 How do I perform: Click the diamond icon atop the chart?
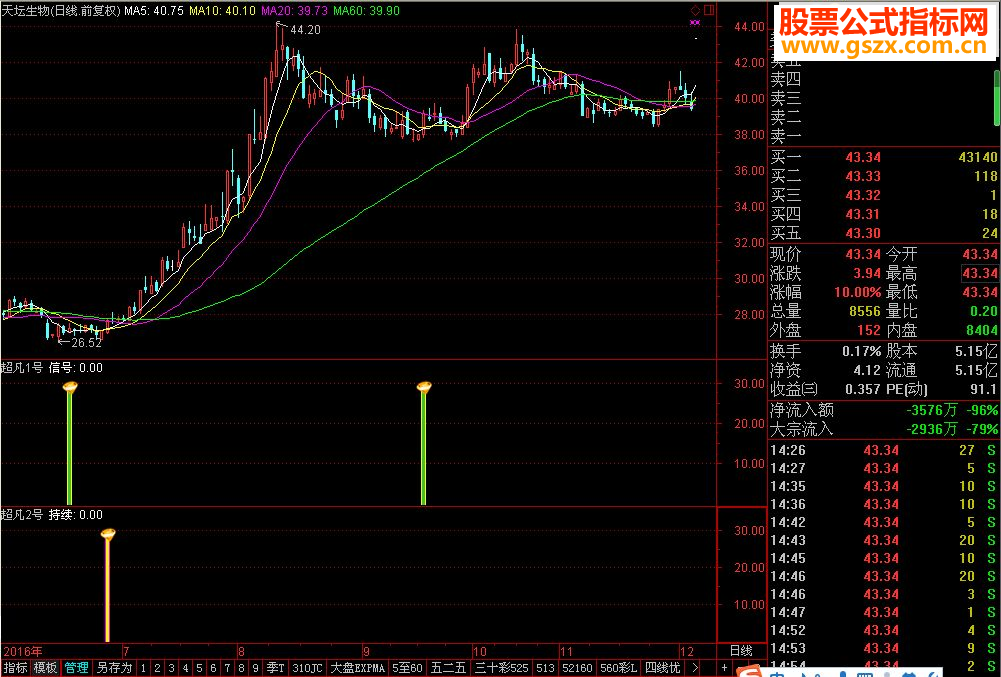point(696,11)
